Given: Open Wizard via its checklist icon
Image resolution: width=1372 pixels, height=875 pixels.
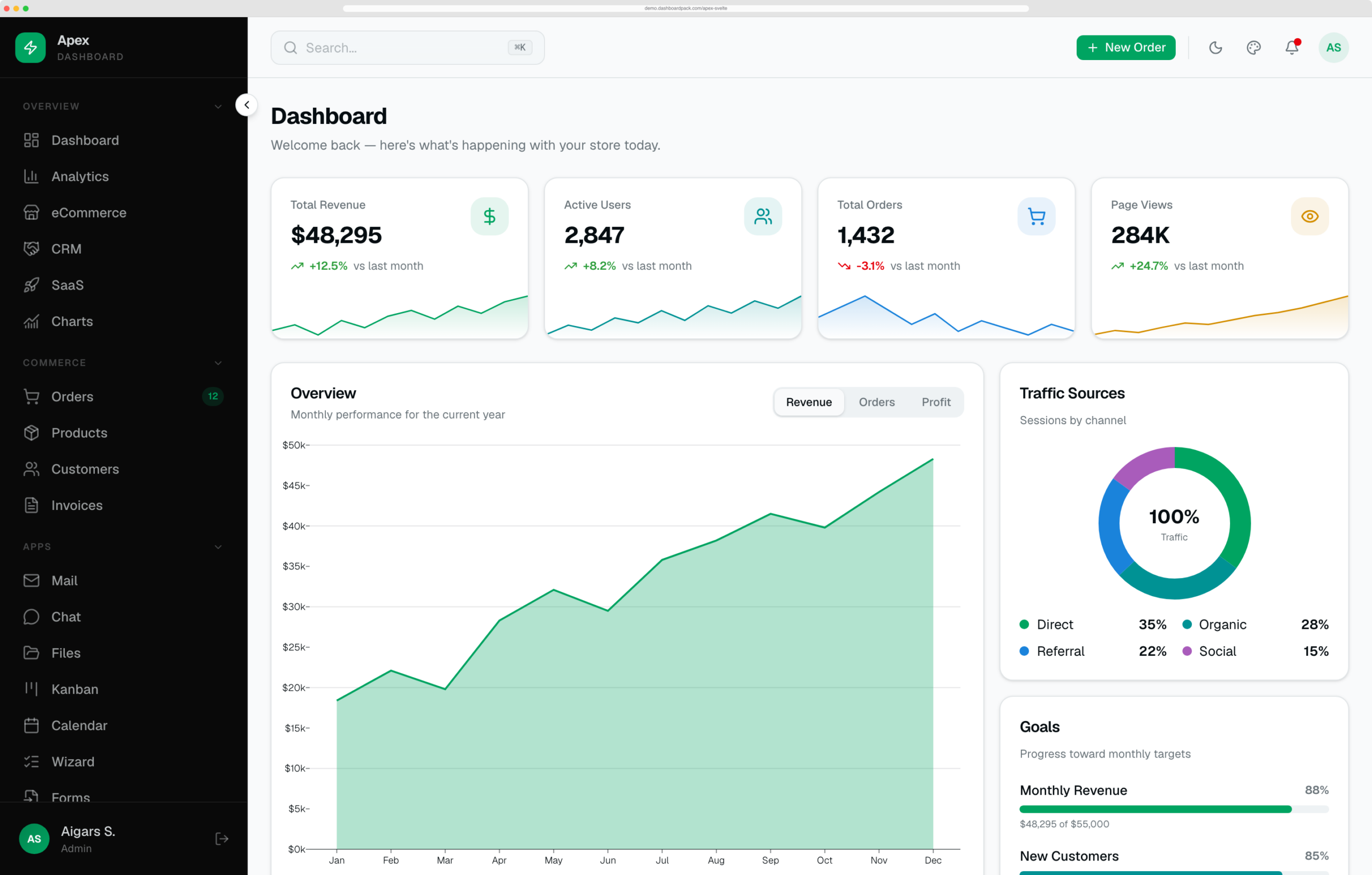Looking at the screenshot, I should 31,761.
